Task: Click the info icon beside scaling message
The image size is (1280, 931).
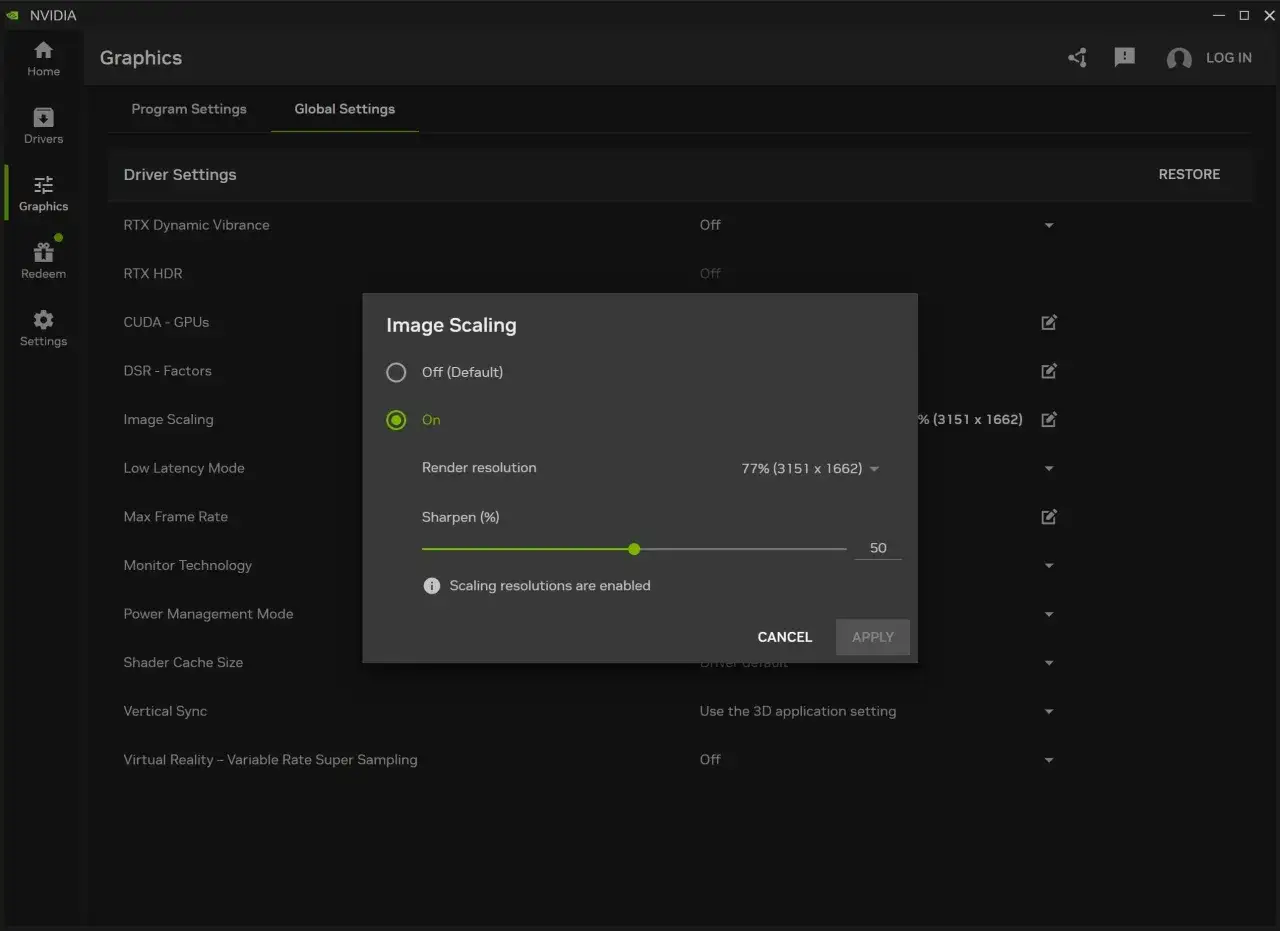Action: pos(432,586)
